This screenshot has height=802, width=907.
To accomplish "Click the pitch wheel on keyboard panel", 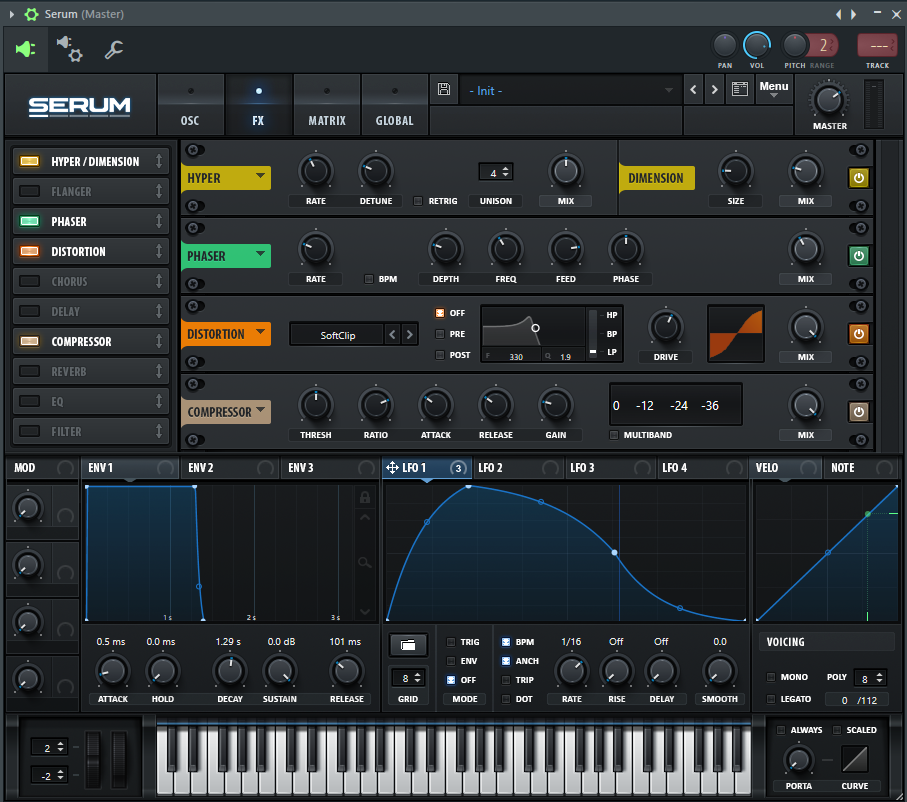I will click(x=93, y=759).
